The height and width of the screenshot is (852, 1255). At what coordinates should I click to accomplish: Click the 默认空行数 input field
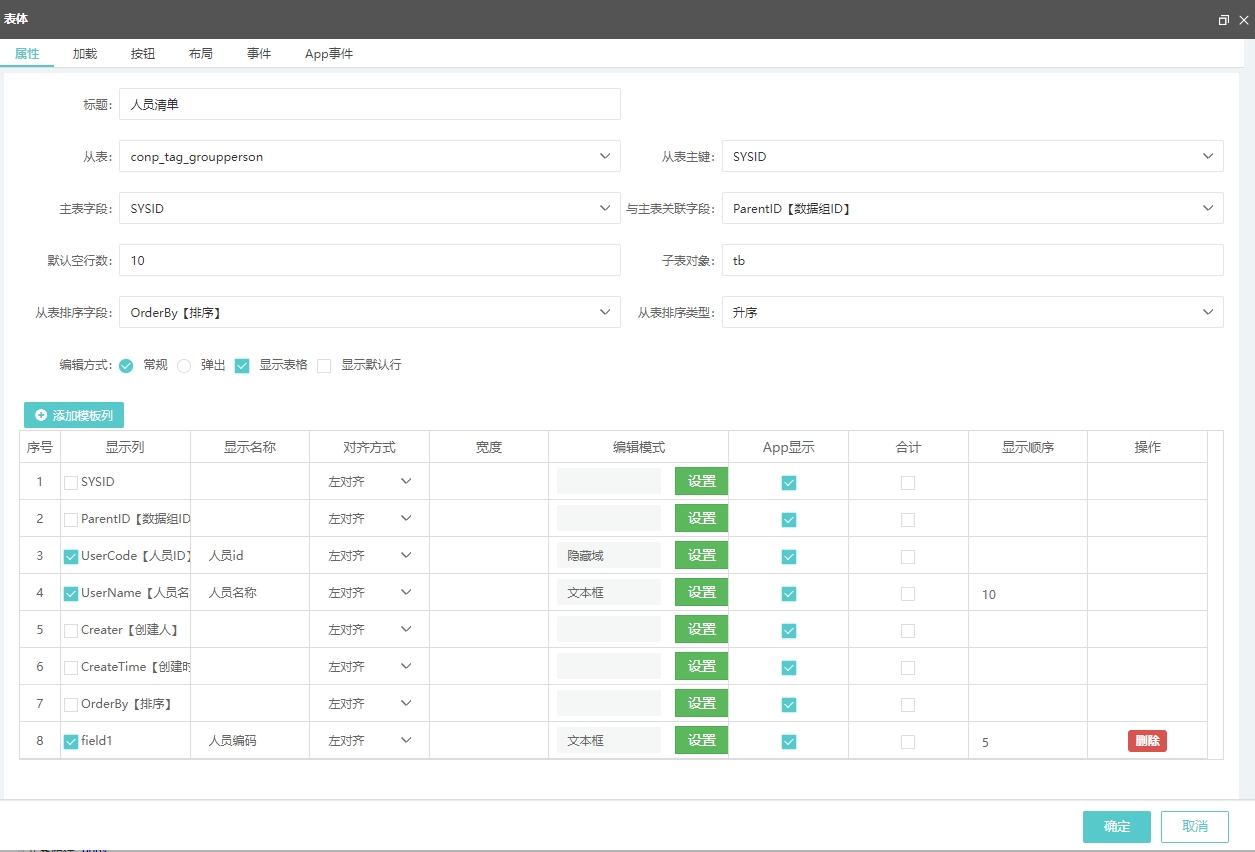coord(370,260)
